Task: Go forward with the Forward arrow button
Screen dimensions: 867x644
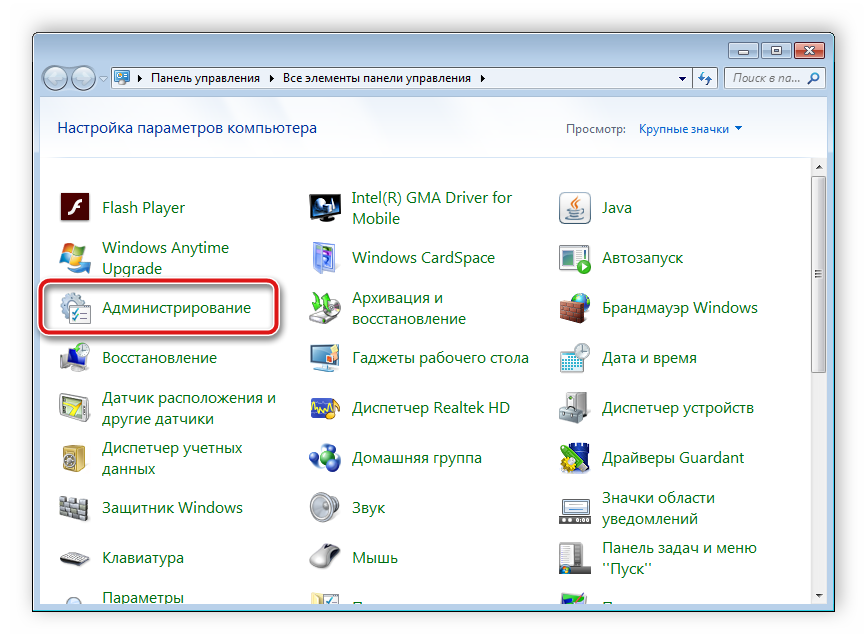Action: [83, 78]
